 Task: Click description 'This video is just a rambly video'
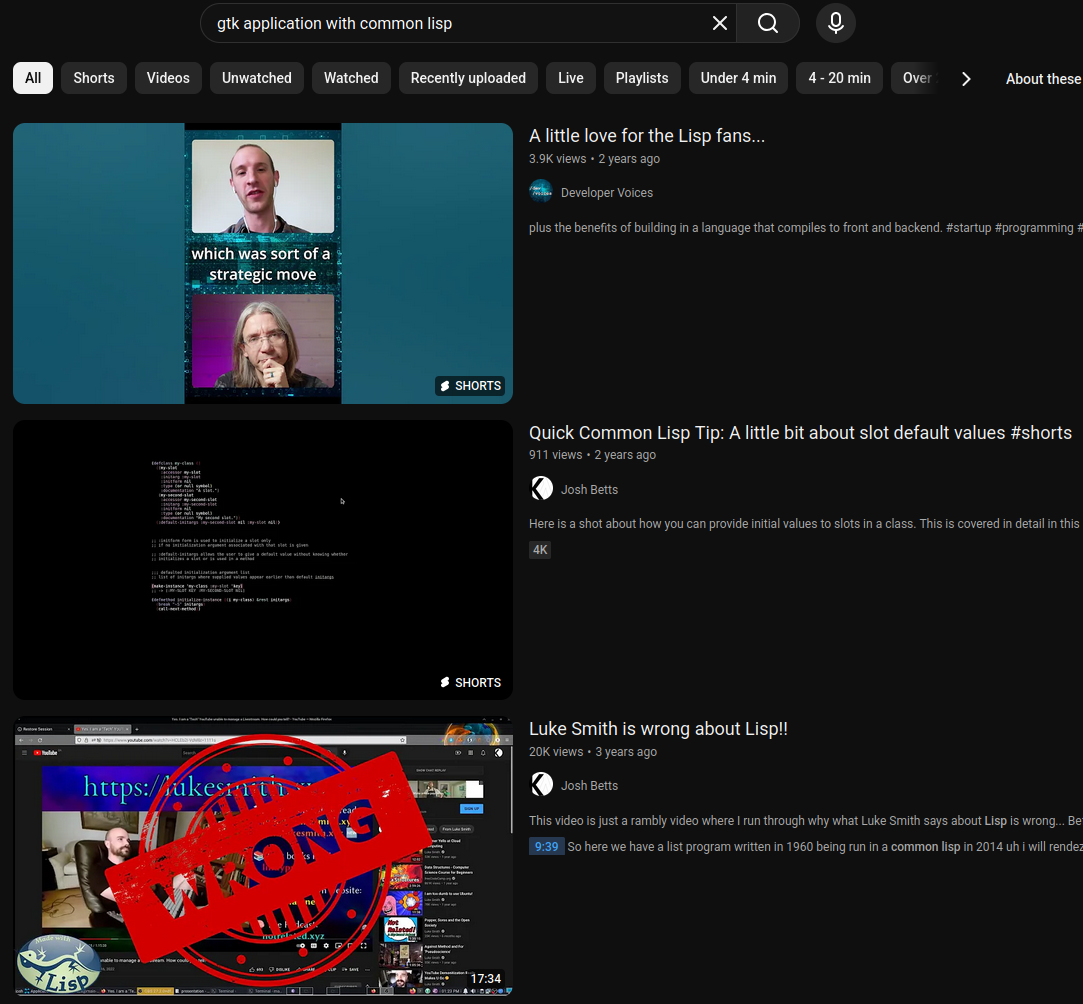pos(805,820)
